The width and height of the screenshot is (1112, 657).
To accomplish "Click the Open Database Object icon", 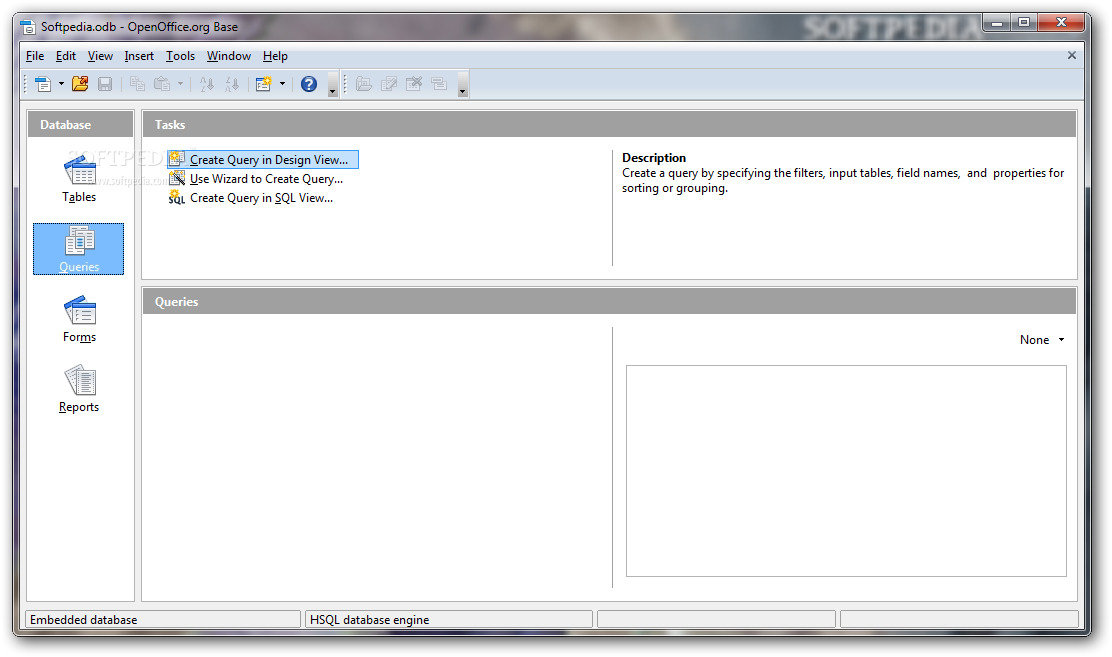I will coord(364,84).
